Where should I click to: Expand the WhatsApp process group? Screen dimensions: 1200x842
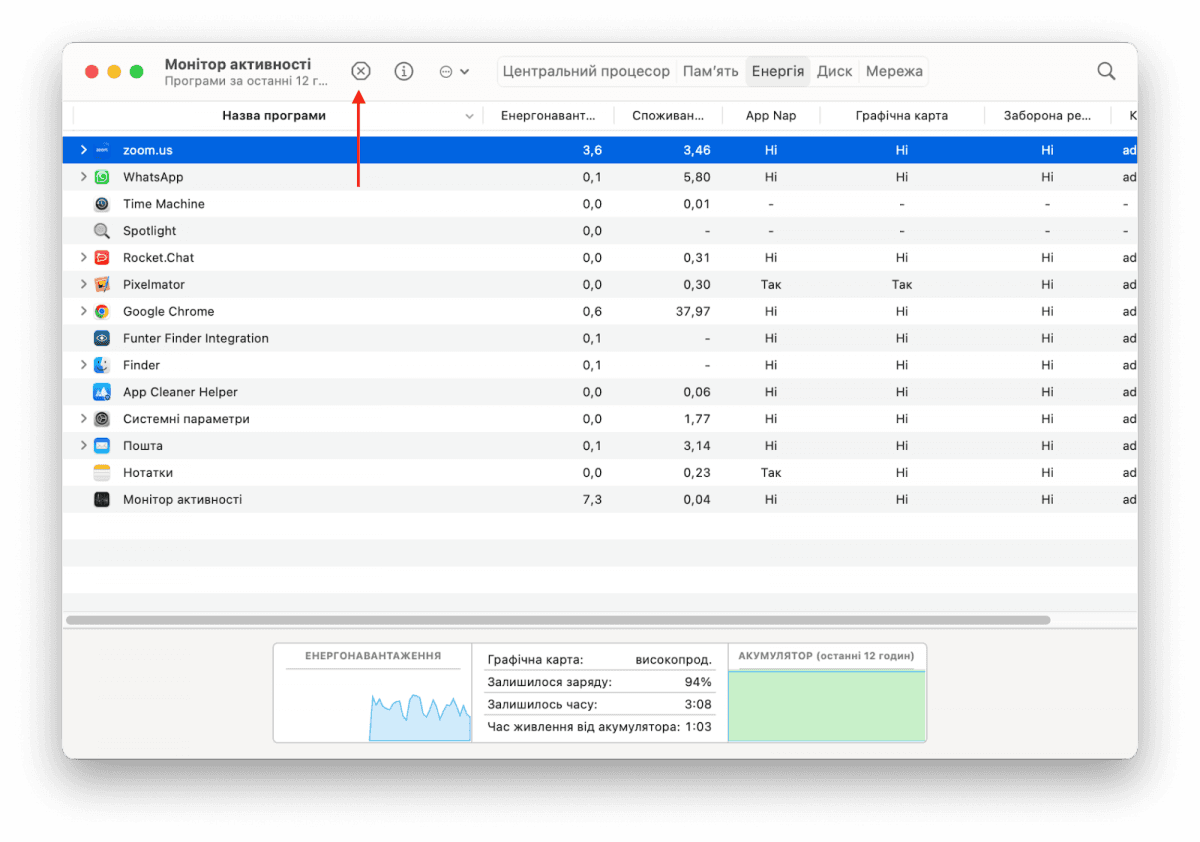83,177
